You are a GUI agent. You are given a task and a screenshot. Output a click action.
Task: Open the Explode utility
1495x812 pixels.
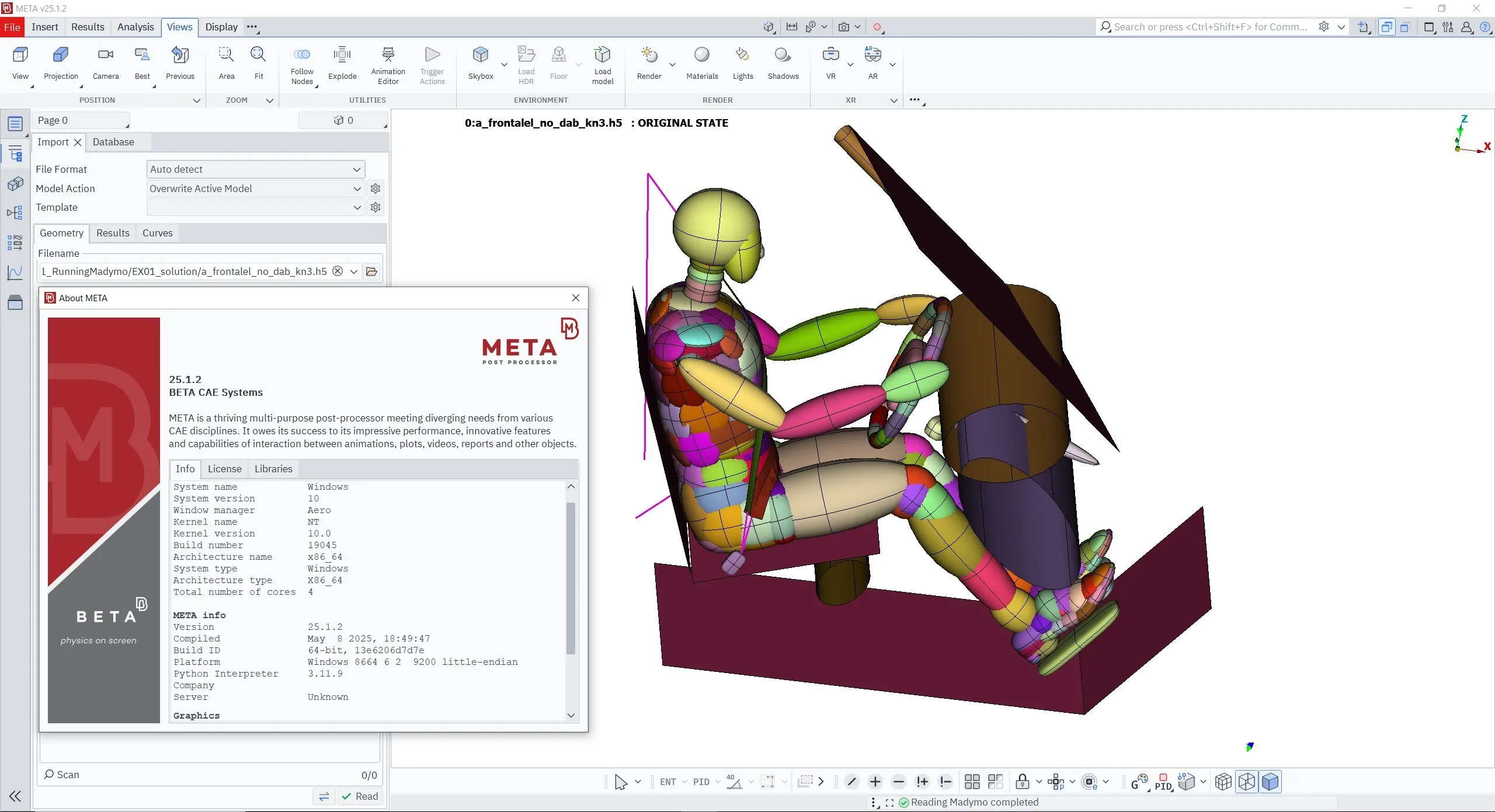tap(342, 63)
